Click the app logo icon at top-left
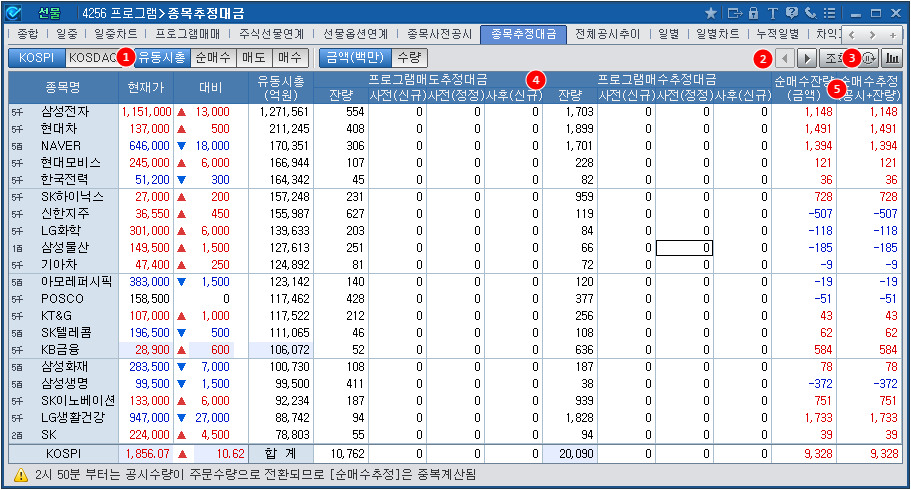The image size is (911, 490). (x=13, y=13)
